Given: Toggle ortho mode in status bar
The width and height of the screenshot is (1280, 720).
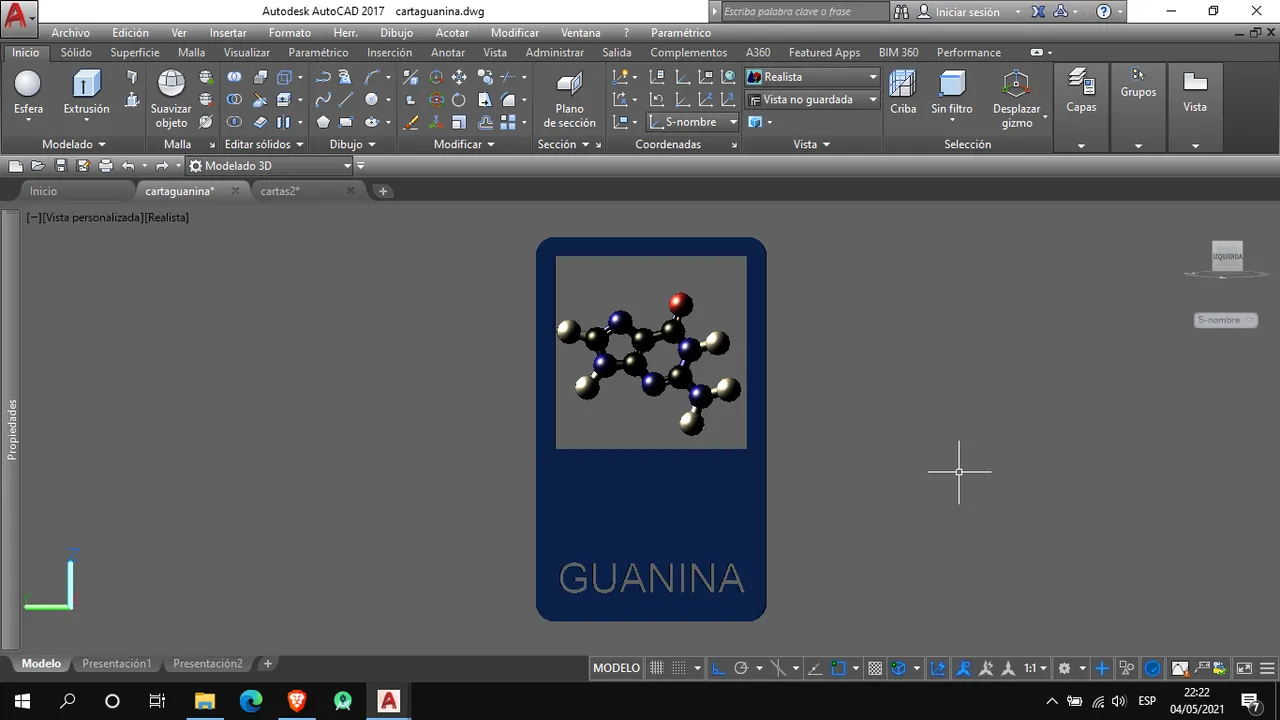Looking at the screenshot, I should 720,668.
